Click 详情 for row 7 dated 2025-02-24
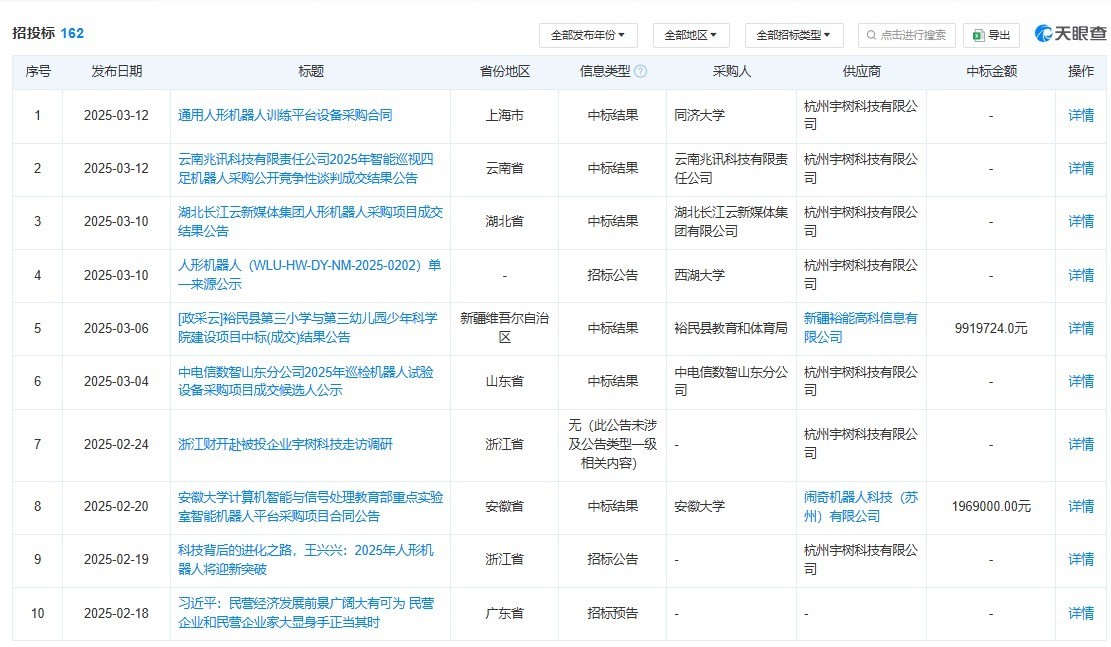 tap(1081, 444)
